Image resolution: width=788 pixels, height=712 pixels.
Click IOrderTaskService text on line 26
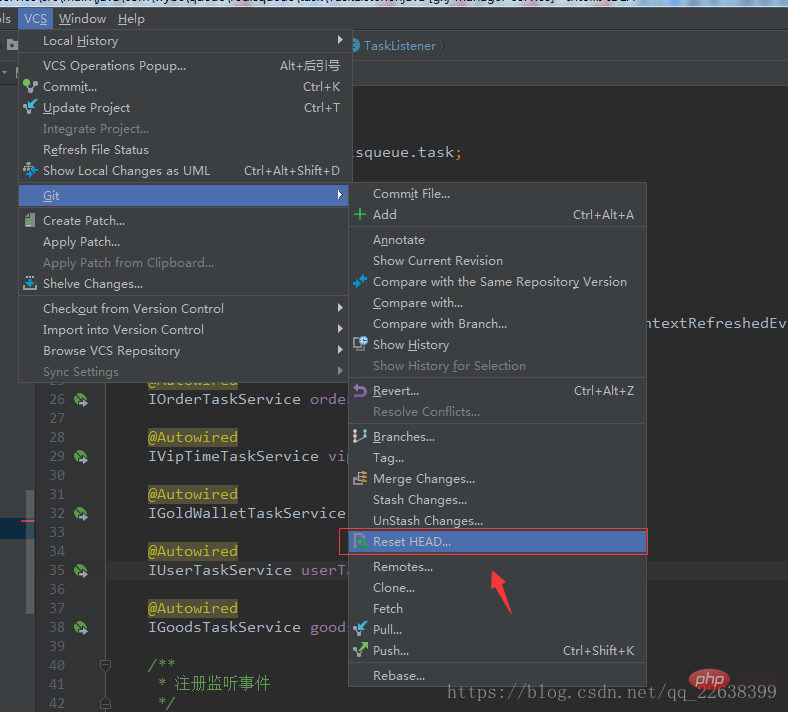tap(224, 399)
